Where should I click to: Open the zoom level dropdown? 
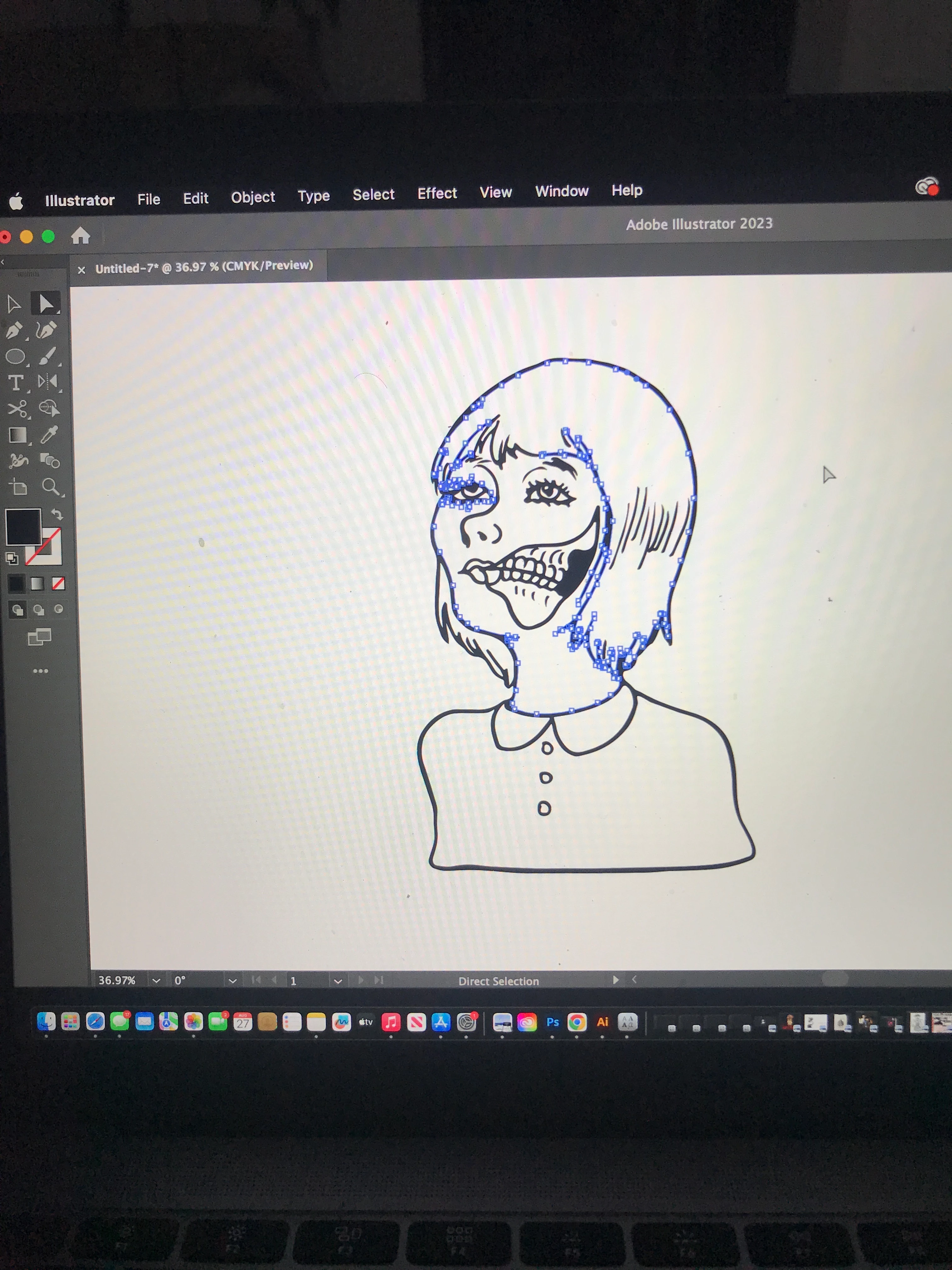(x=156, y=981)
